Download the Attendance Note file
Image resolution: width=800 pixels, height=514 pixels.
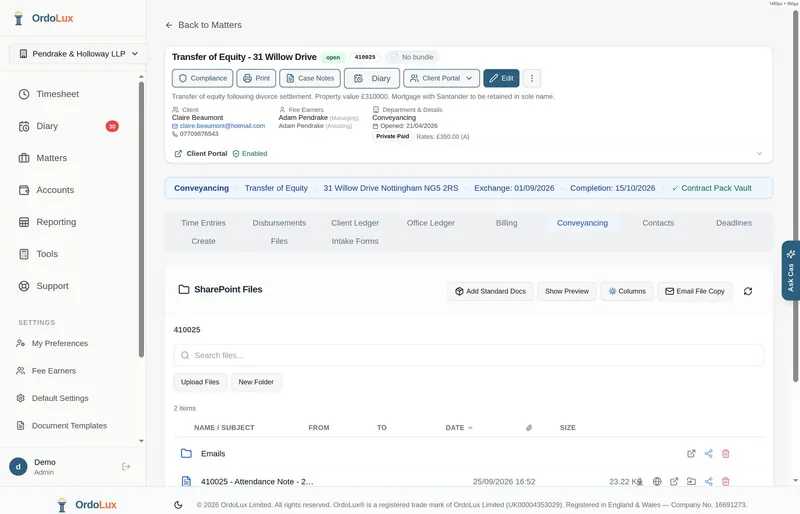[x=640, y=481]
